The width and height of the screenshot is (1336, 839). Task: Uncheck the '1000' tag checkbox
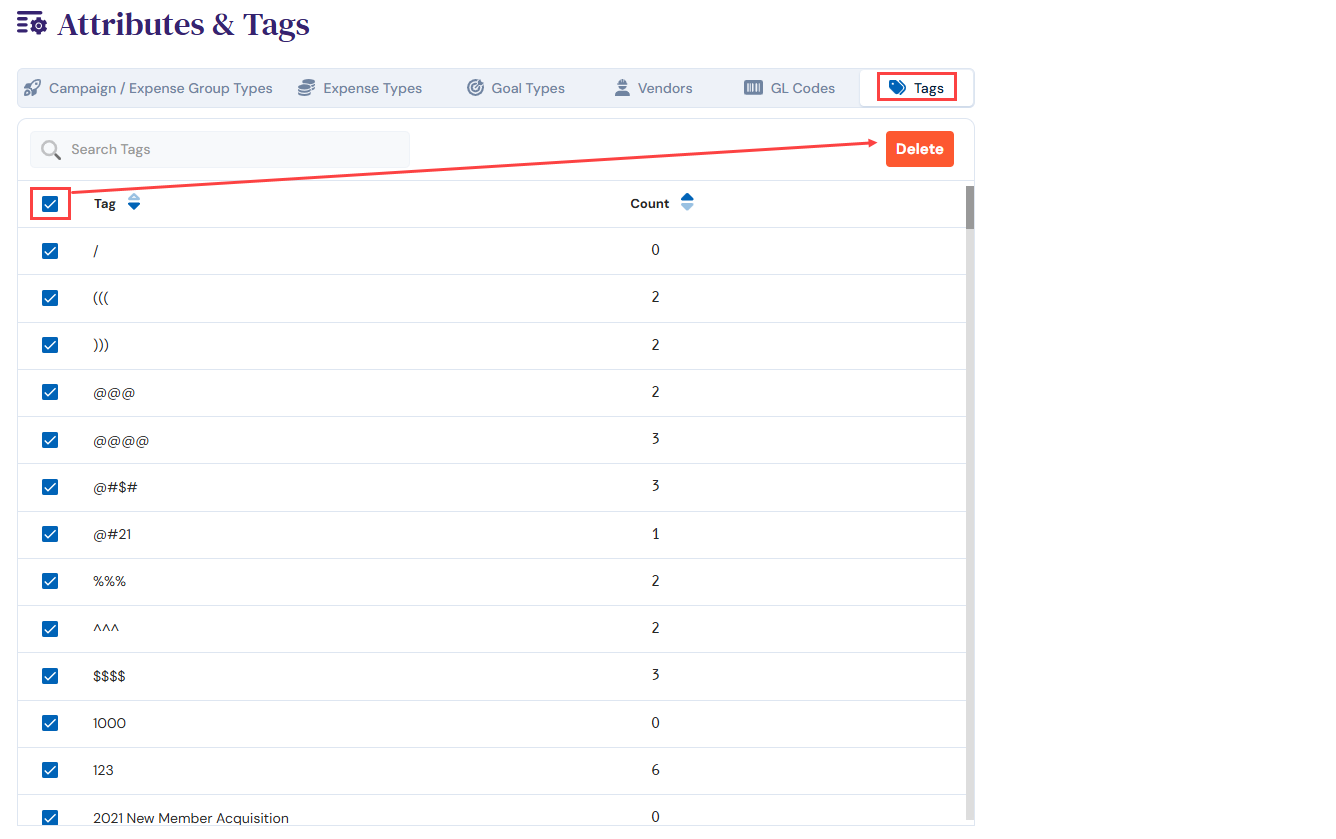[50, 723]
